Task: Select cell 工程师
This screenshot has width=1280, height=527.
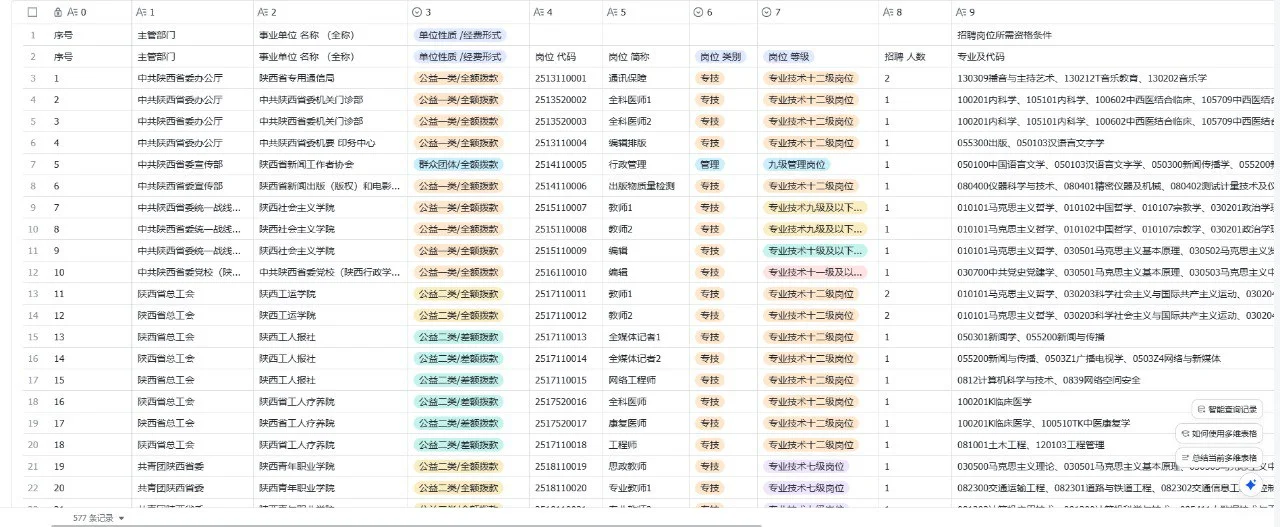Action: pyautogui.click(x=644, y=445)
